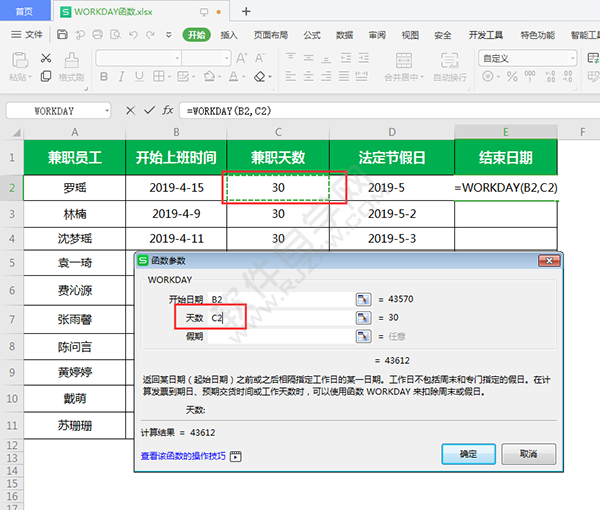Click the formula bar input
The image size is (600, 510).
tap(389, 111)
